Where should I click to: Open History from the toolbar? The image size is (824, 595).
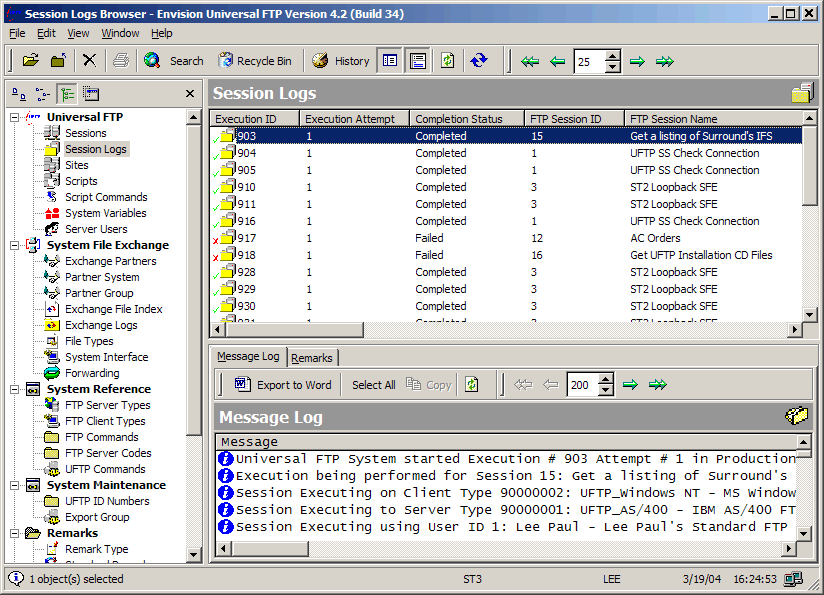pyautogui.click(x=341, y=61)
